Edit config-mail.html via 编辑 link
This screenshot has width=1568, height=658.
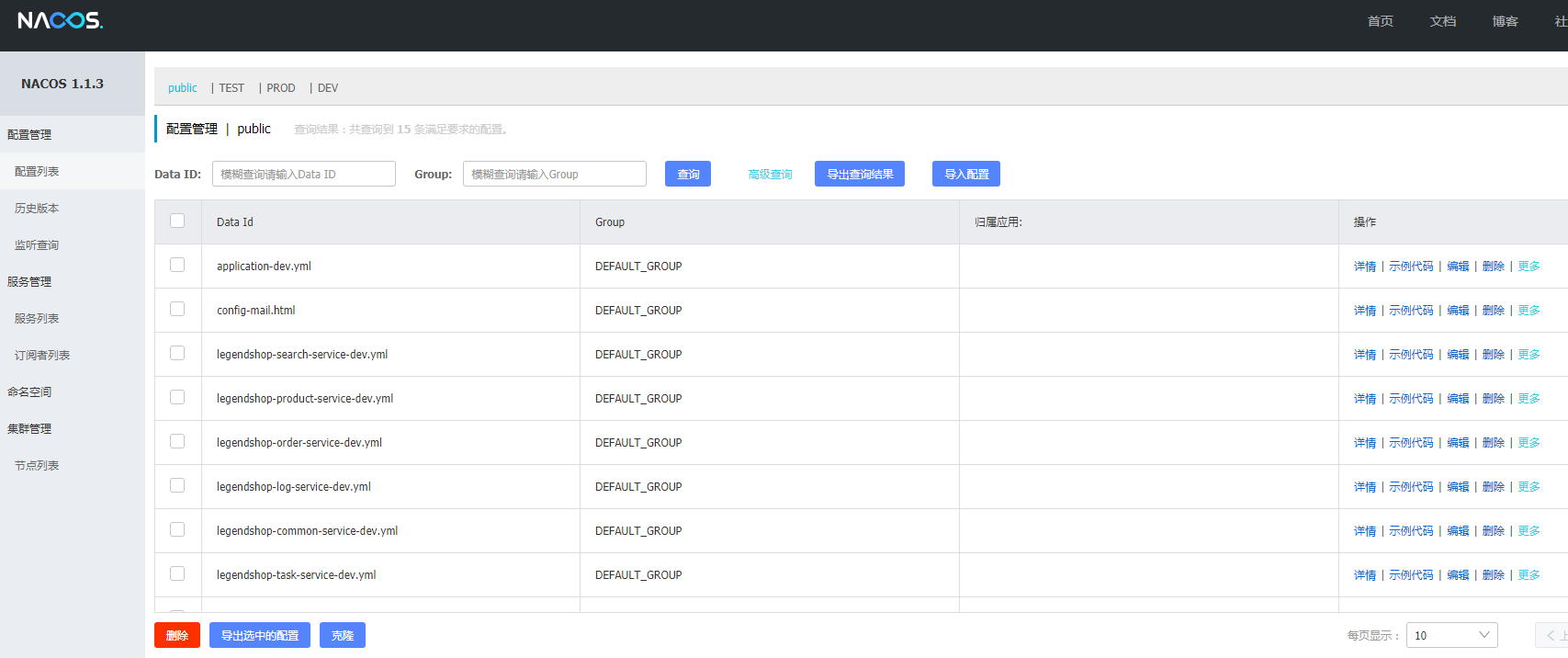click(1458, 311)
